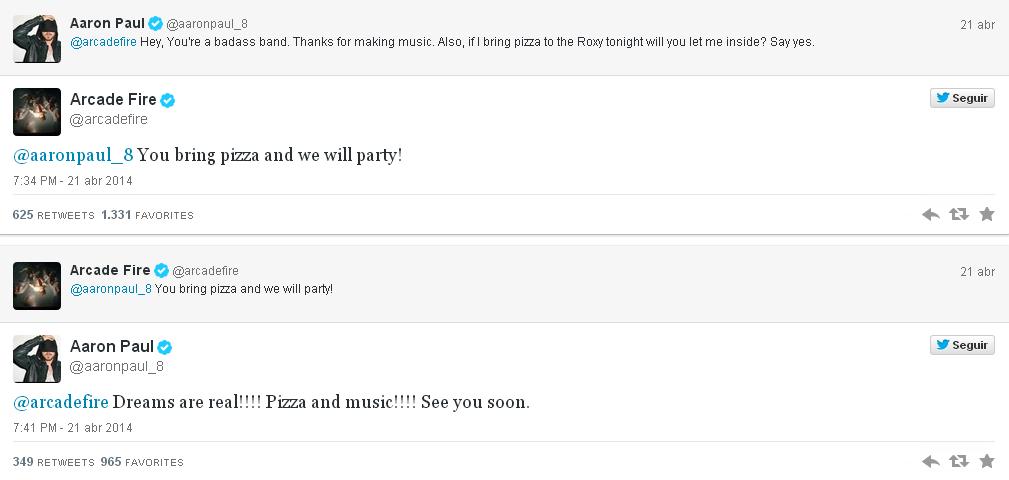View the 625 retweets list

[x=53, y=215]
